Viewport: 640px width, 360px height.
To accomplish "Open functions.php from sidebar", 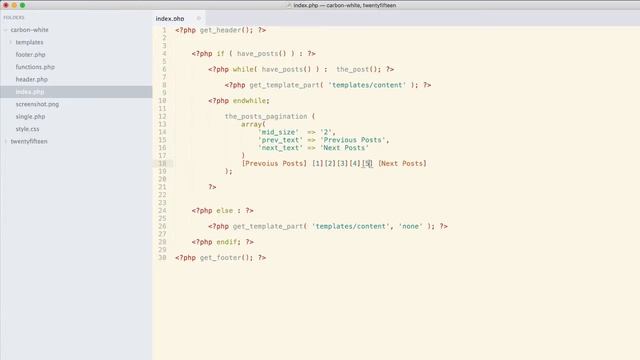I will point(35,67).
